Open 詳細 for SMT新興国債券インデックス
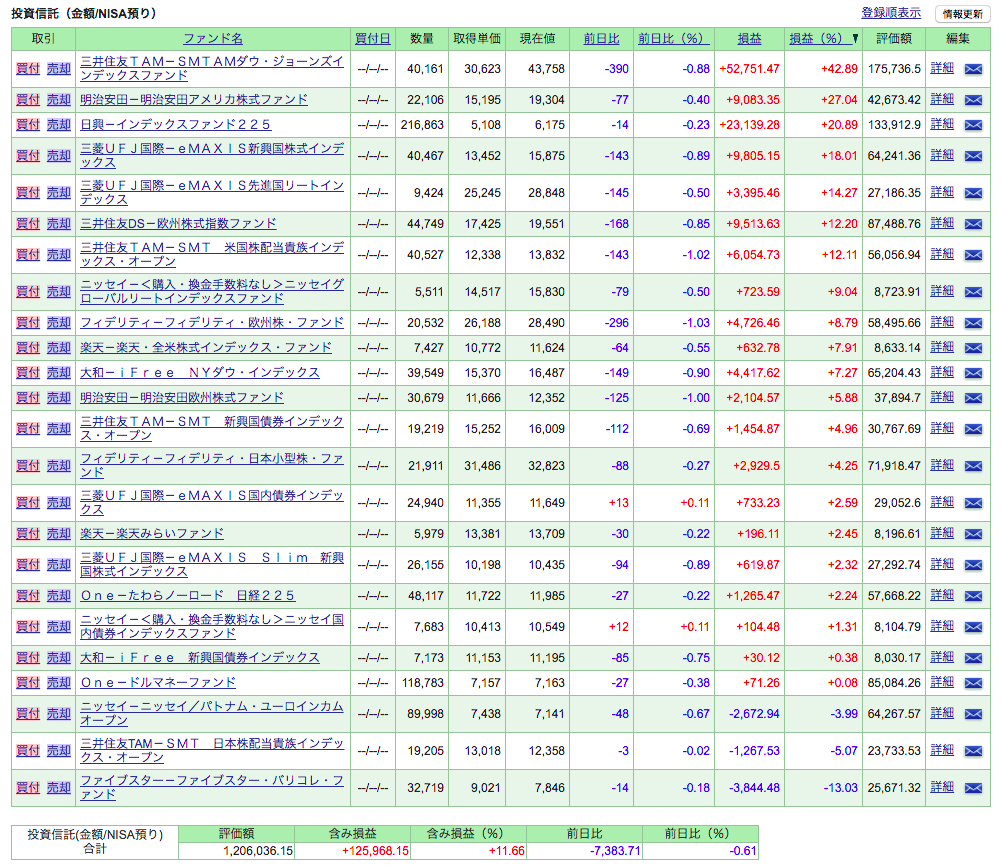1002x868 pixels. tap(942, 428)
